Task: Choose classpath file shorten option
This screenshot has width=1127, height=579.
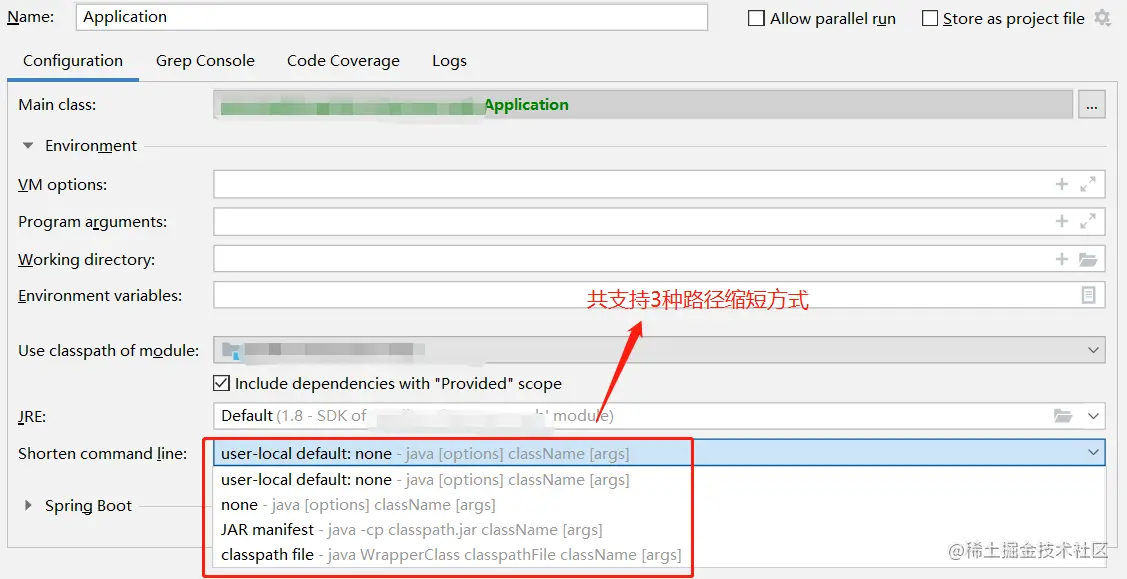Action: point(659,555)
